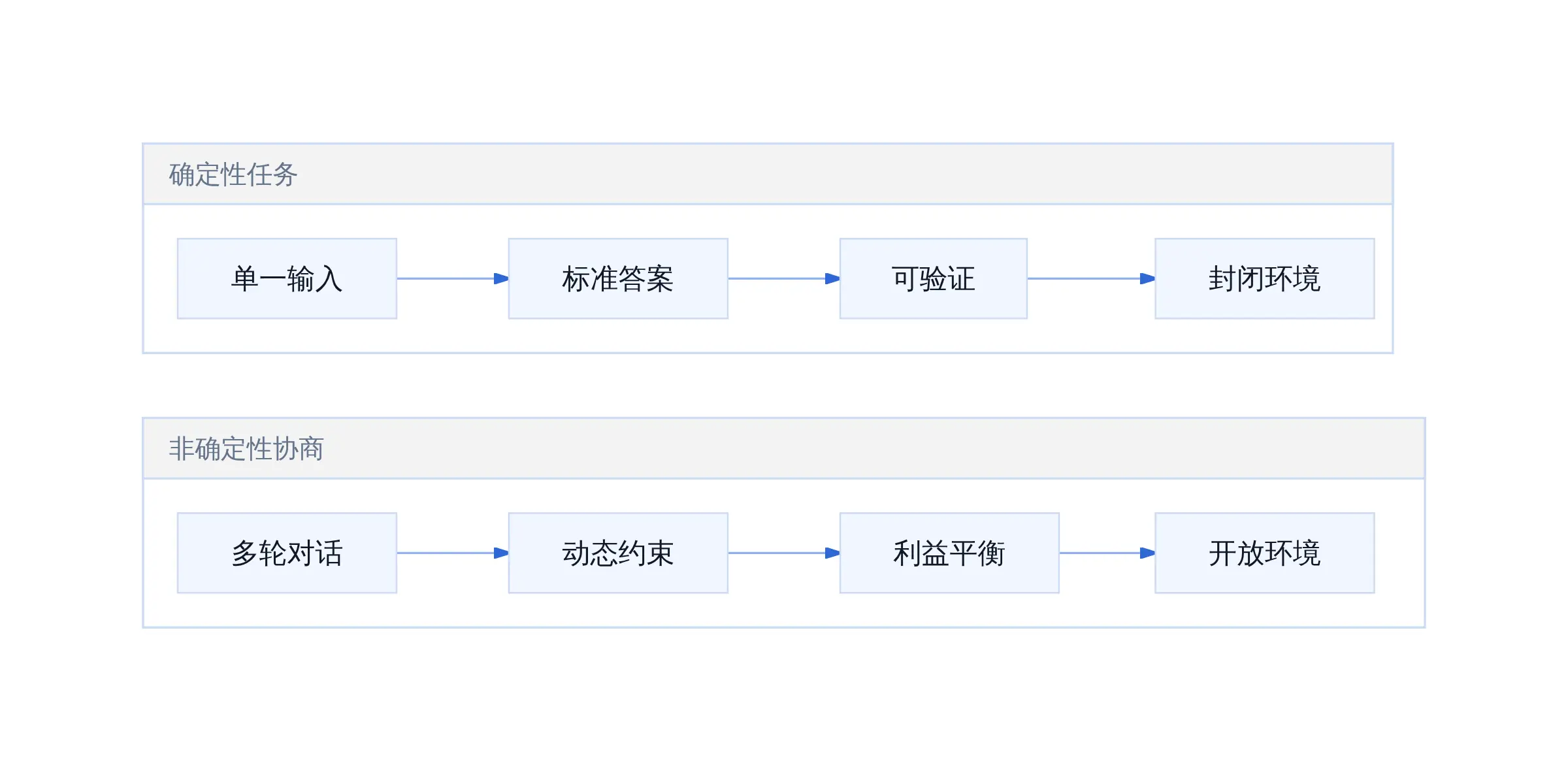Click the connector line between 可验证 and 封闭环境
The width and height of the screenshot is (1568, 771).
point(1091,278)
